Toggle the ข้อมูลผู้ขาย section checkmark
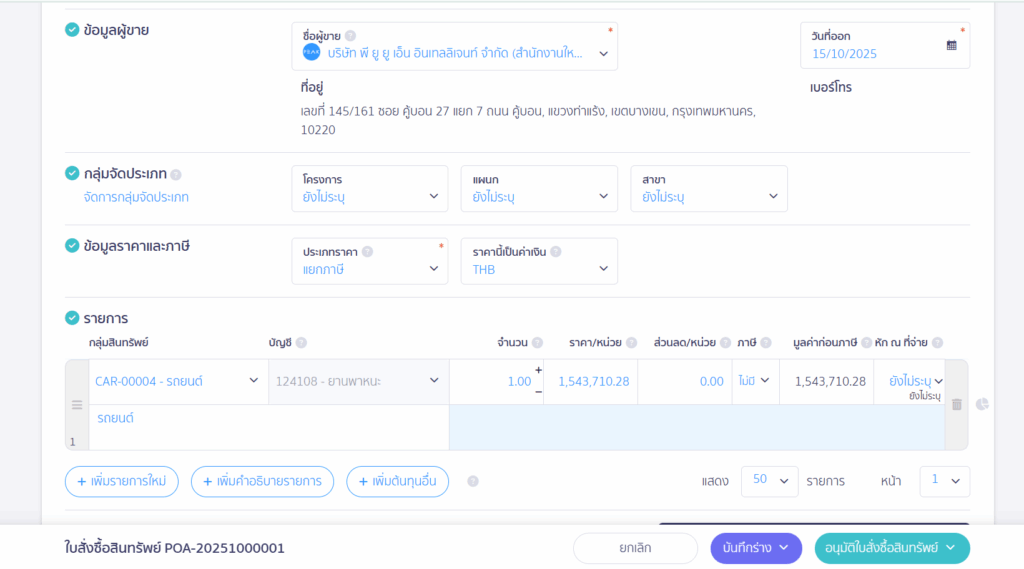The width and height of the screenshot is (1024, 569). (72, 30)
